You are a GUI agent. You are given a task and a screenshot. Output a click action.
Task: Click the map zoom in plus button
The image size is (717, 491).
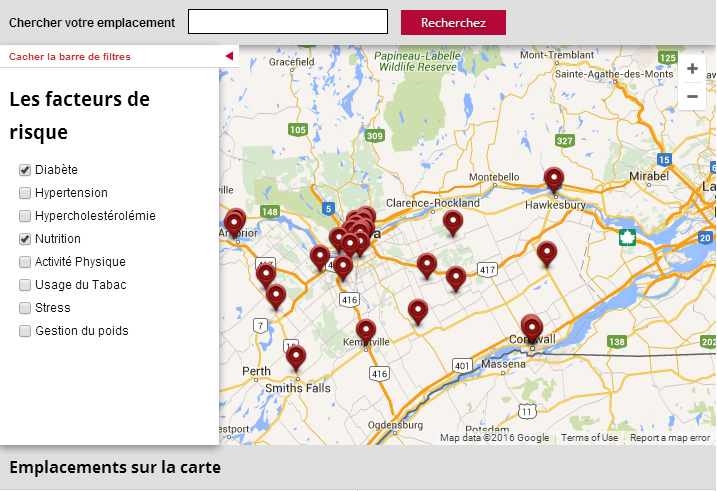pyautogui.click(x=692, y=69)
